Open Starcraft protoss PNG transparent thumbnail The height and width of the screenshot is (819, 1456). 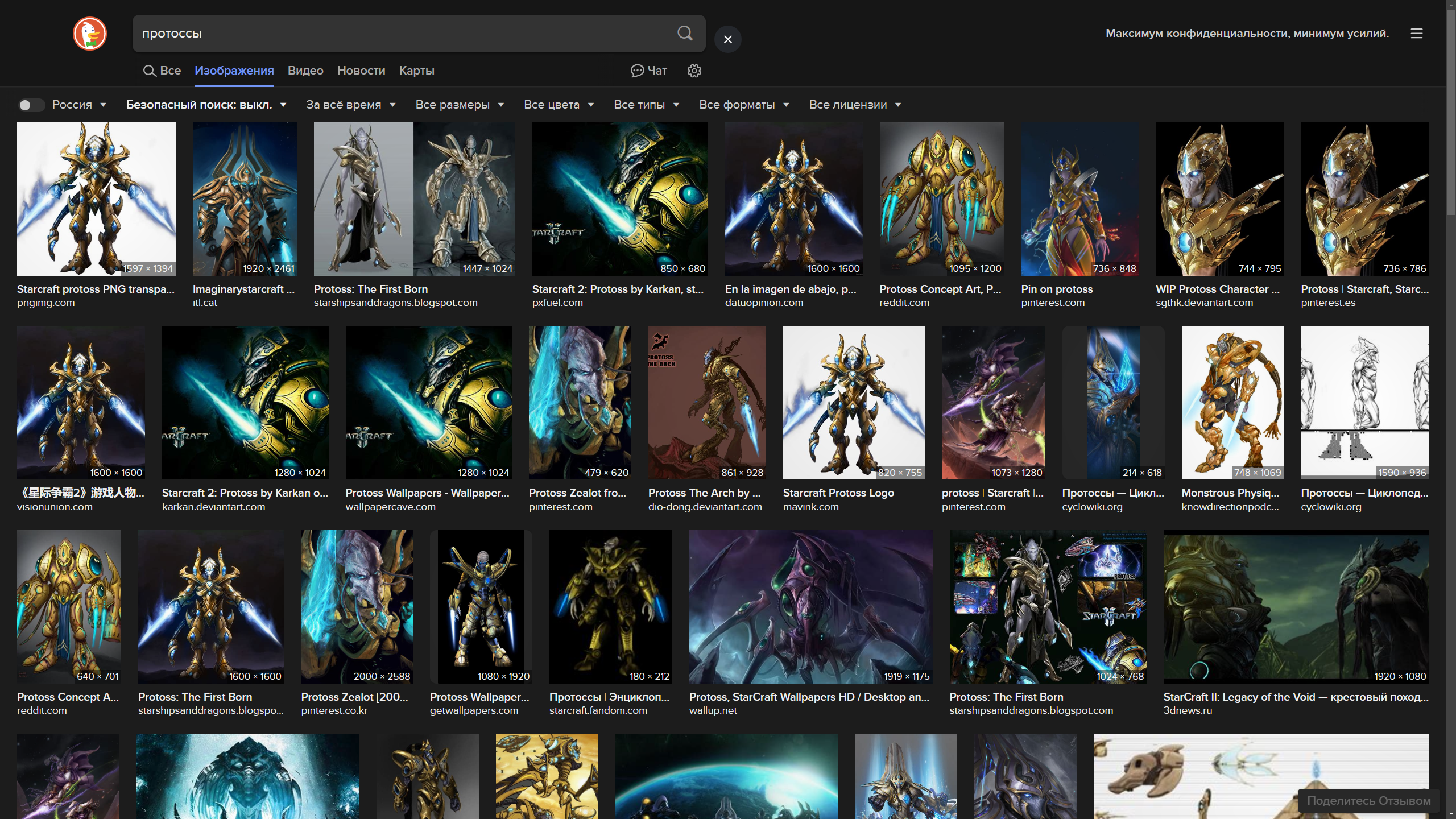(x=96, y=199)
